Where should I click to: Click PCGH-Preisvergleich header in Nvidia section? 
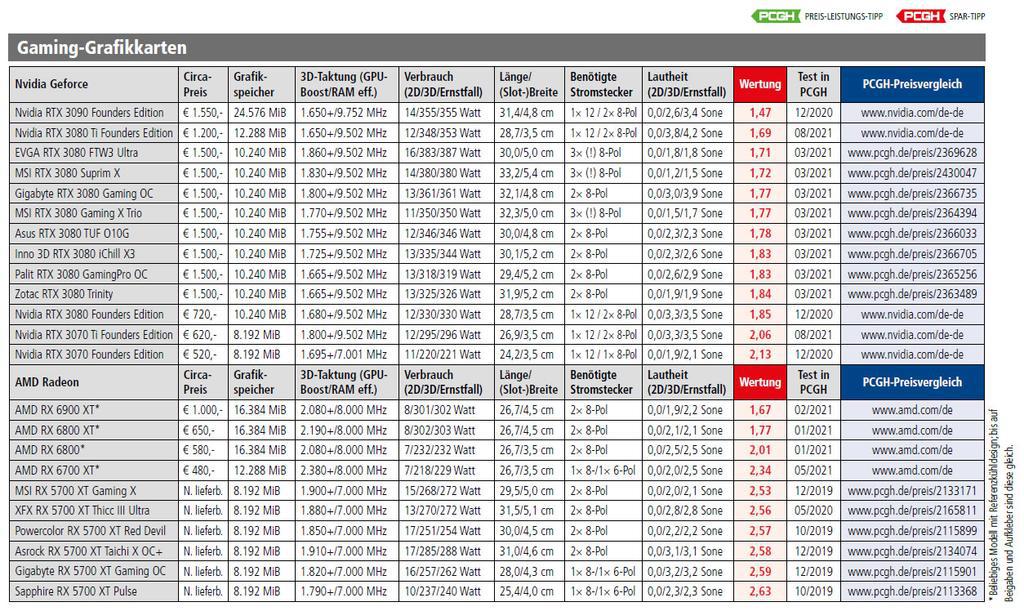tap(912, 84)
